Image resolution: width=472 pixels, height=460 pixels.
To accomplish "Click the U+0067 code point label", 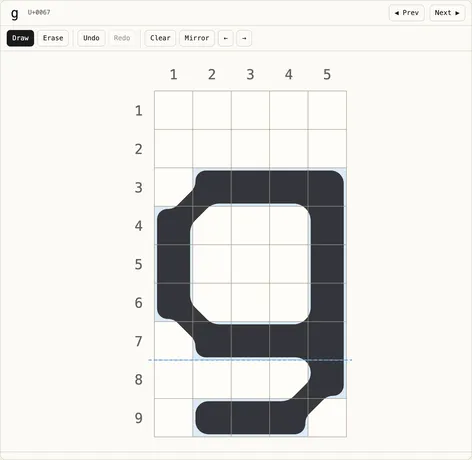I will point(39,12).
